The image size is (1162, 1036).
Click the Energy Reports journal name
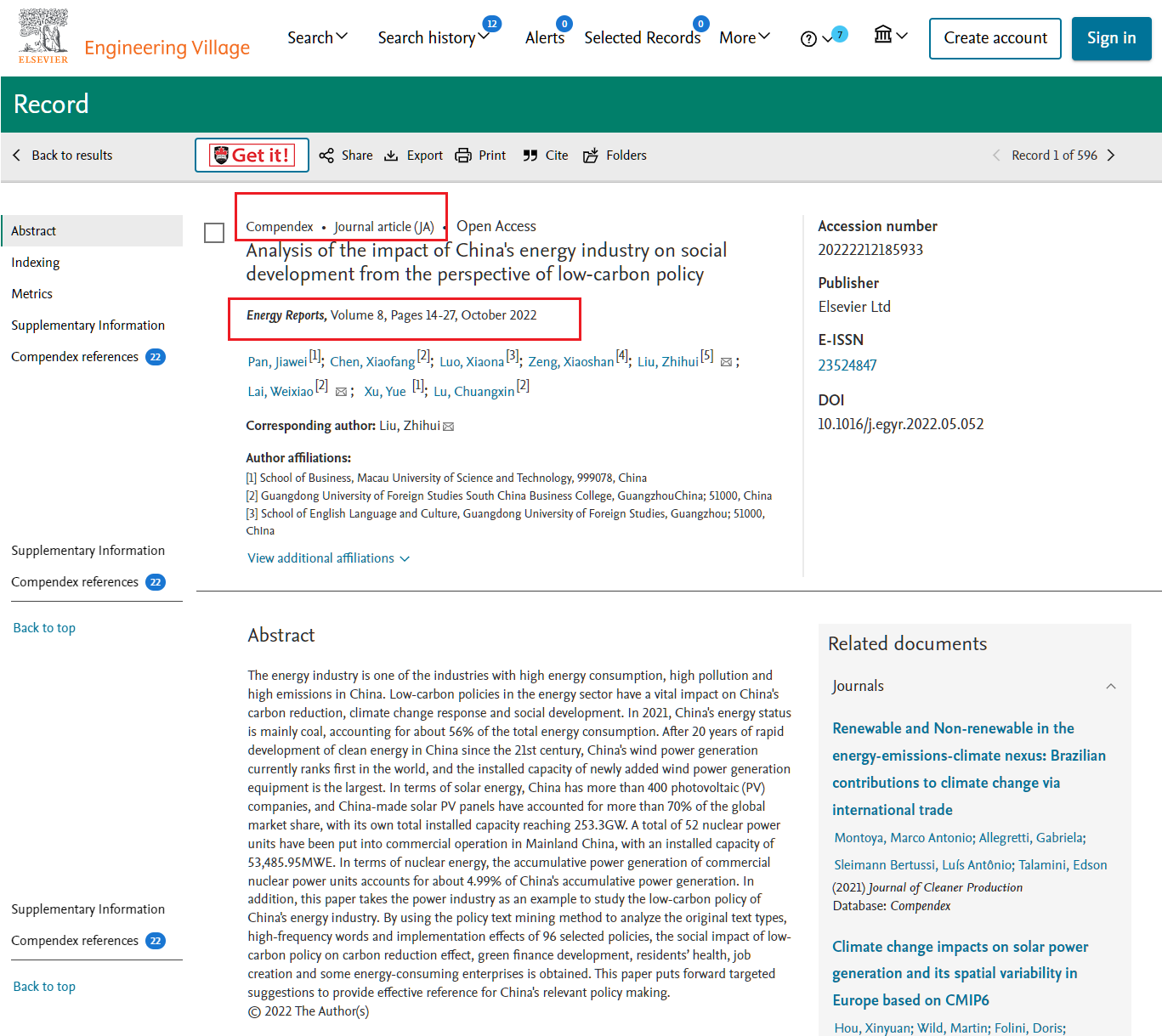[286, 315]
